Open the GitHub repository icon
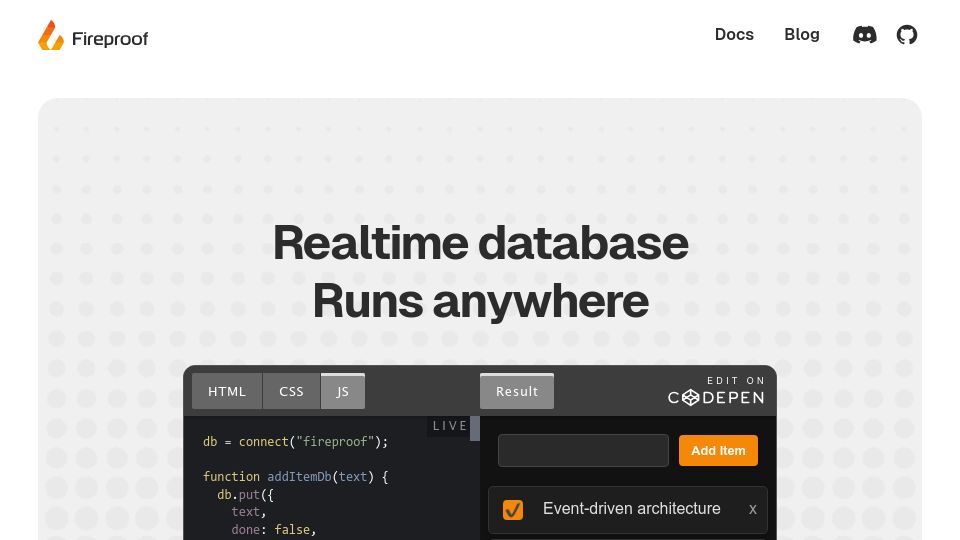 tap(907, 35)
